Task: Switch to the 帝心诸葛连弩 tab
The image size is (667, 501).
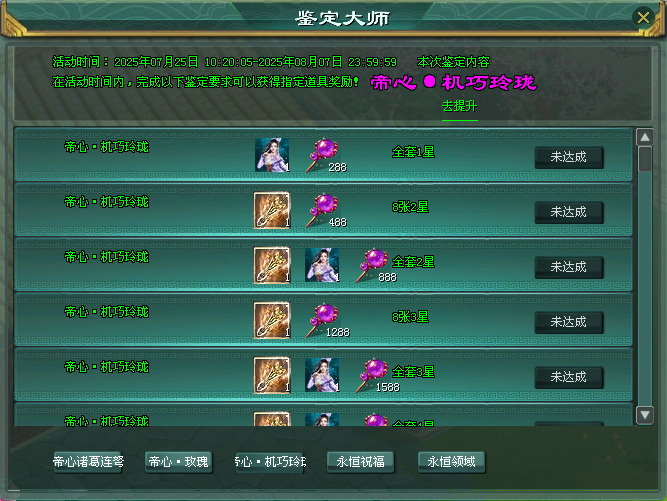Action: coord(88,462)
